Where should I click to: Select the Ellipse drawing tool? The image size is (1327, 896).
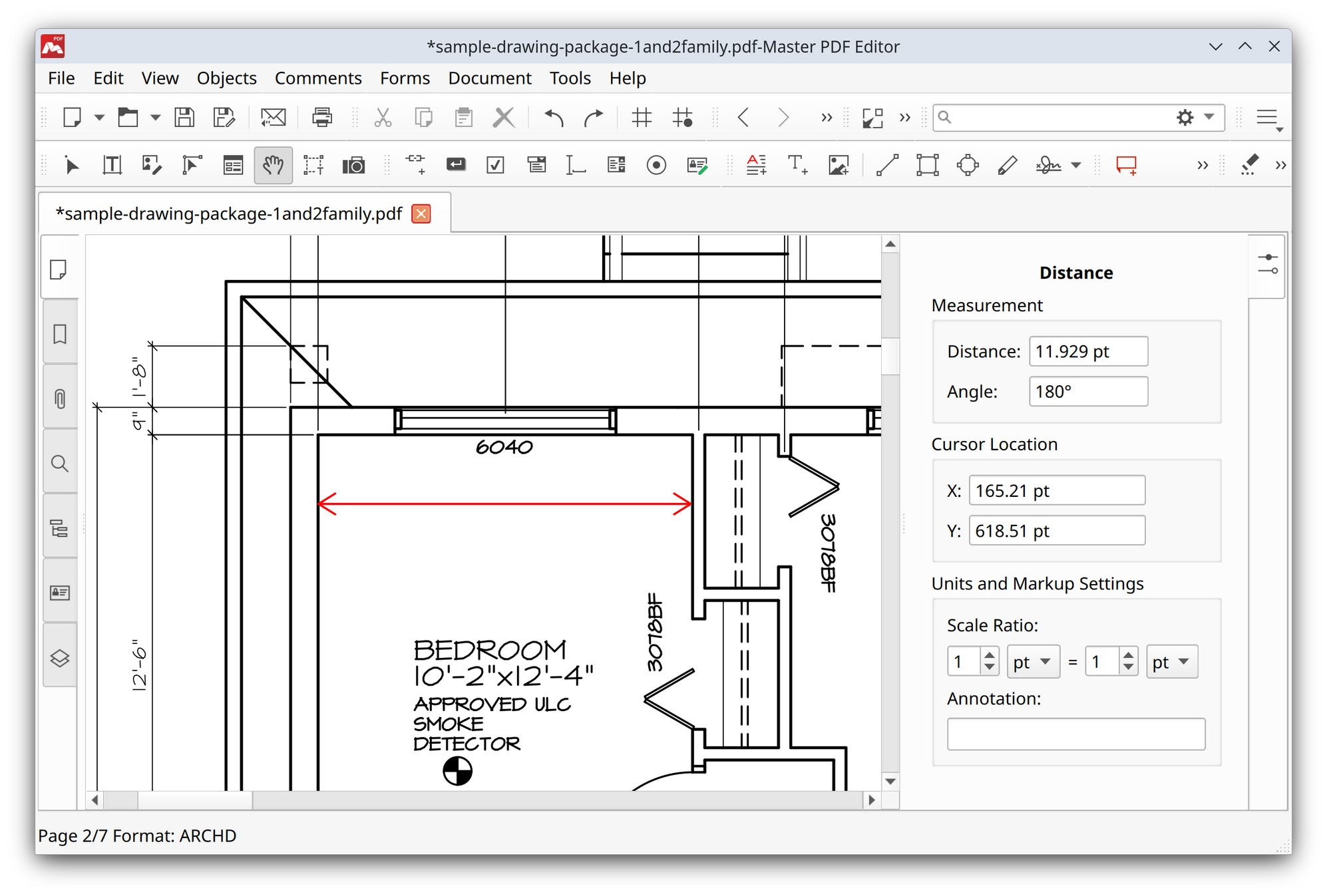click(968, 165)
